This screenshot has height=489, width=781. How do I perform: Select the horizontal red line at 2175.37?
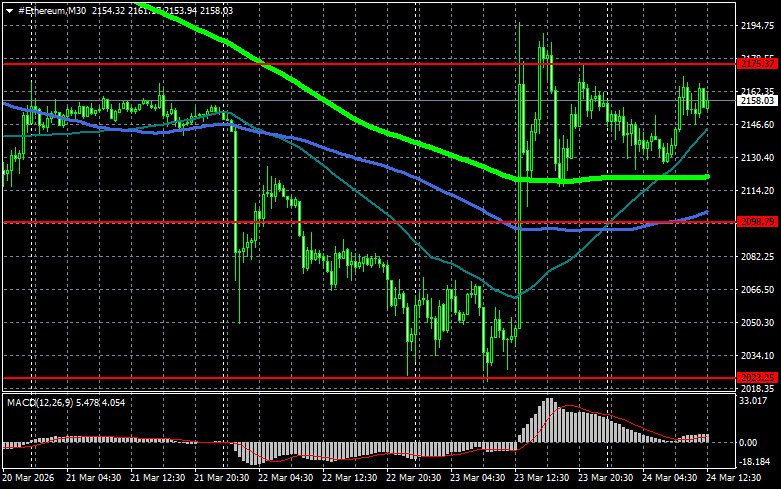click(369, 64)
